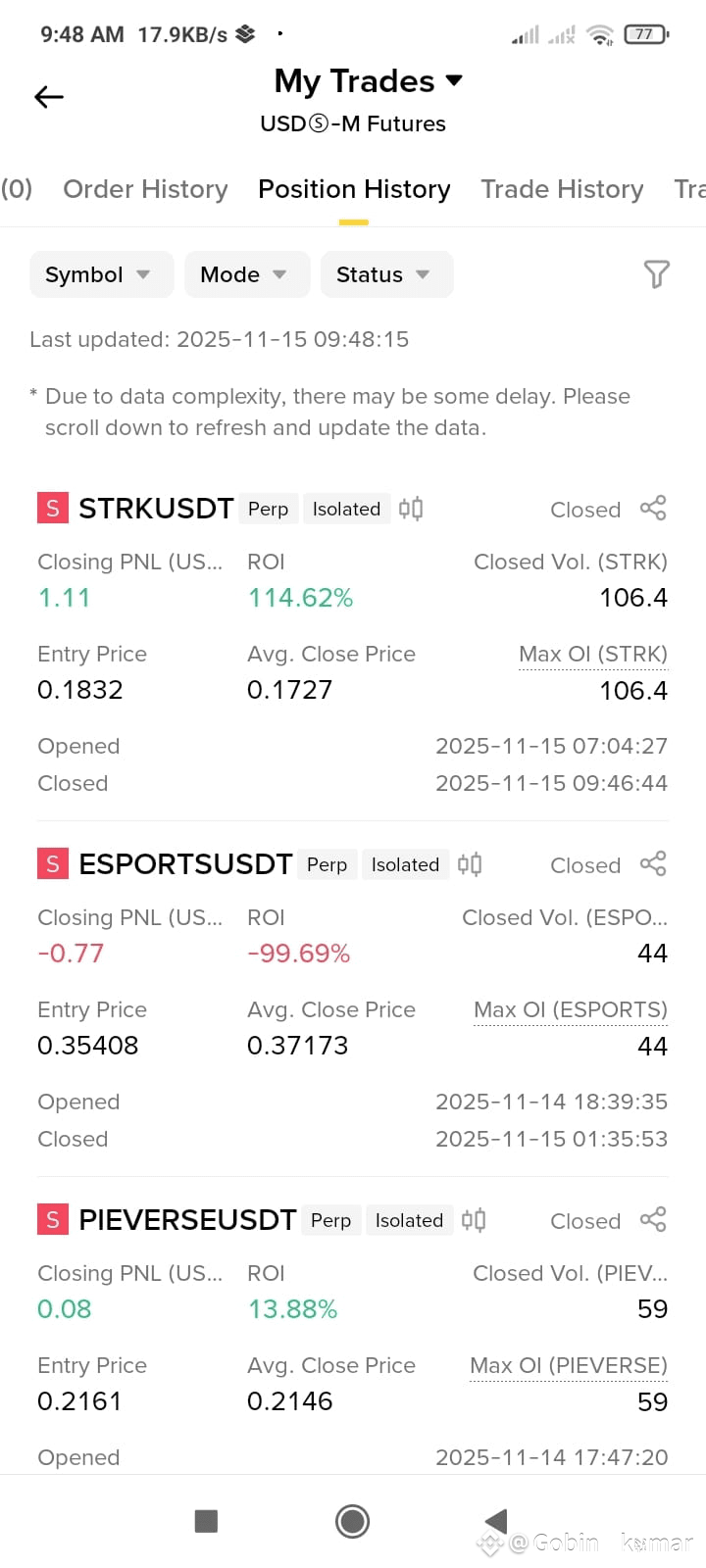Open the My Trades title dropdown

[369, 80]
